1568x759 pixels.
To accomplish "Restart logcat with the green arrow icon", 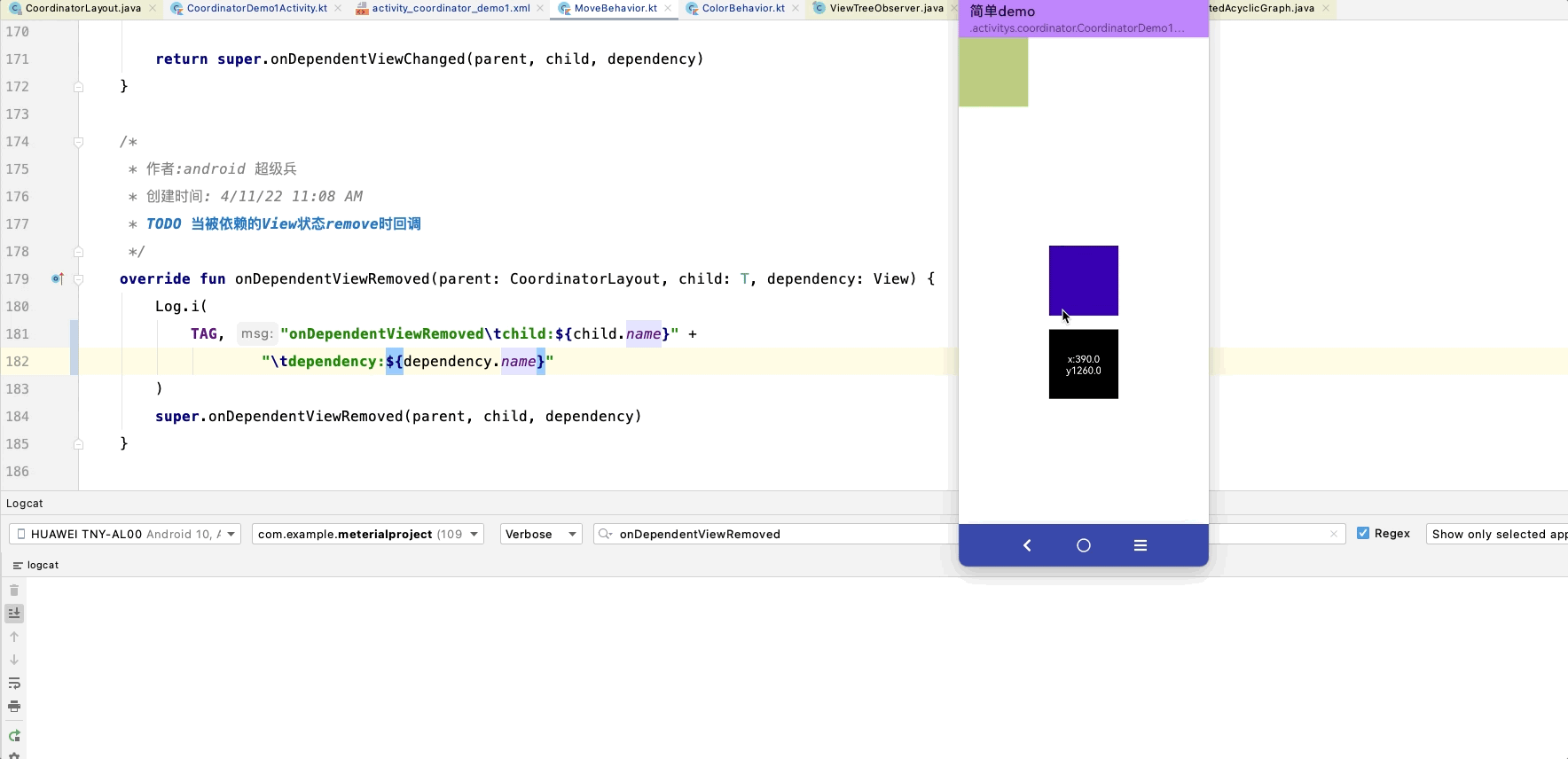I will [x=14, y=735].
